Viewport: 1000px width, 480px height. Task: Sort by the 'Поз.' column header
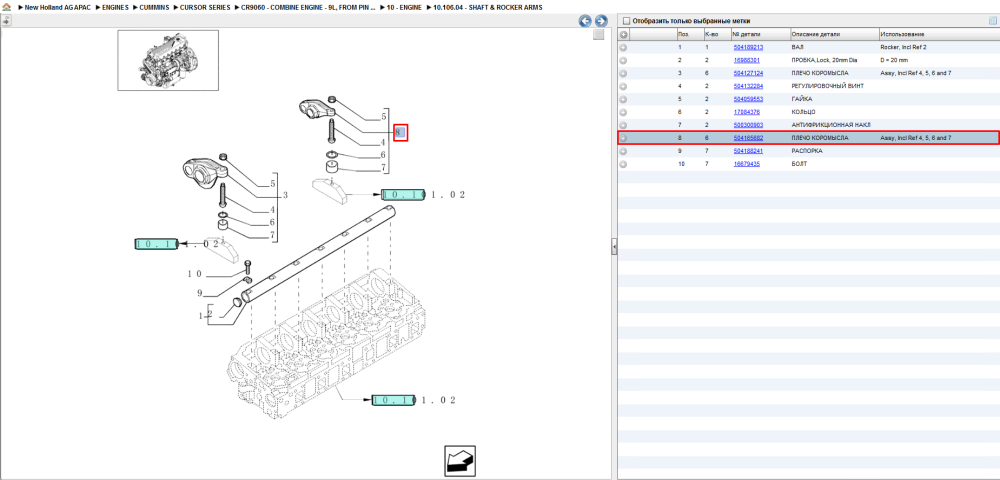(689, 34)
